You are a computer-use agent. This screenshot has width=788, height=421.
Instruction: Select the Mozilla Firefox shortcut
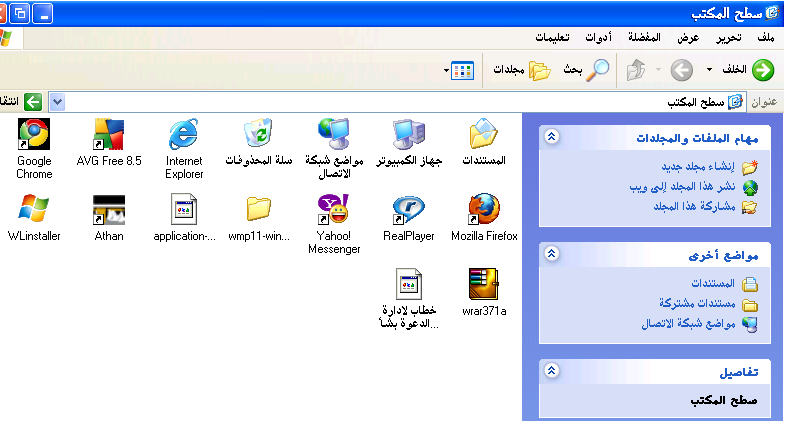[484, 208]
